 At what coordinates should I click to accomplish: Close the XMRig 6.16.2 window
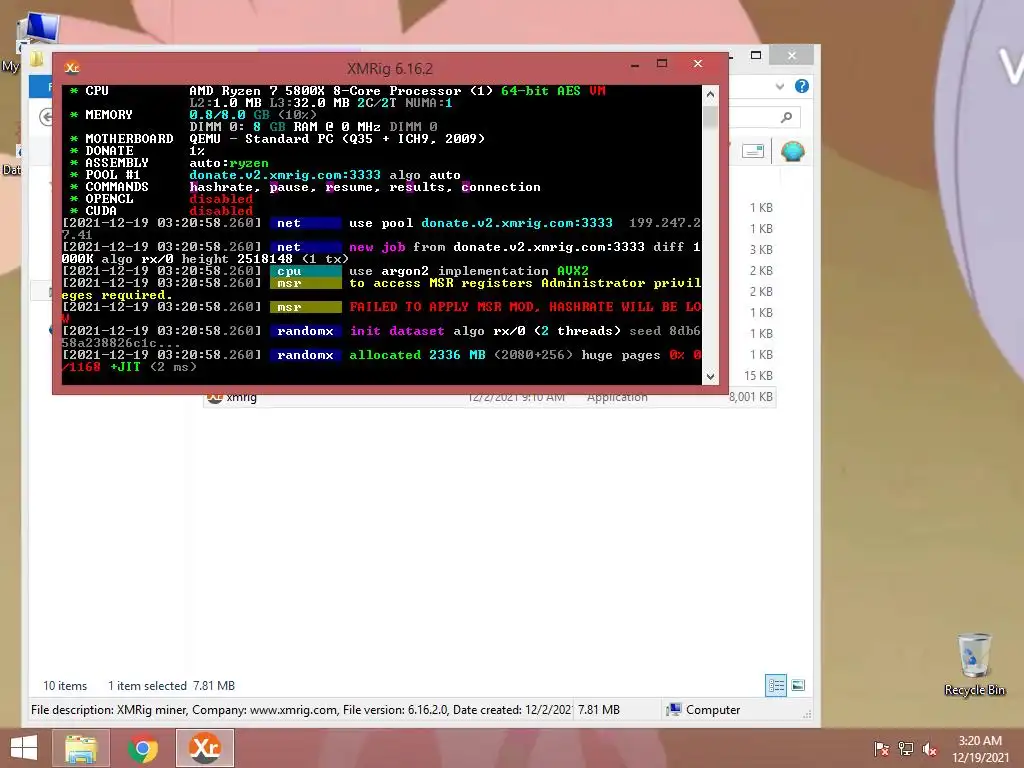point(697,63)
